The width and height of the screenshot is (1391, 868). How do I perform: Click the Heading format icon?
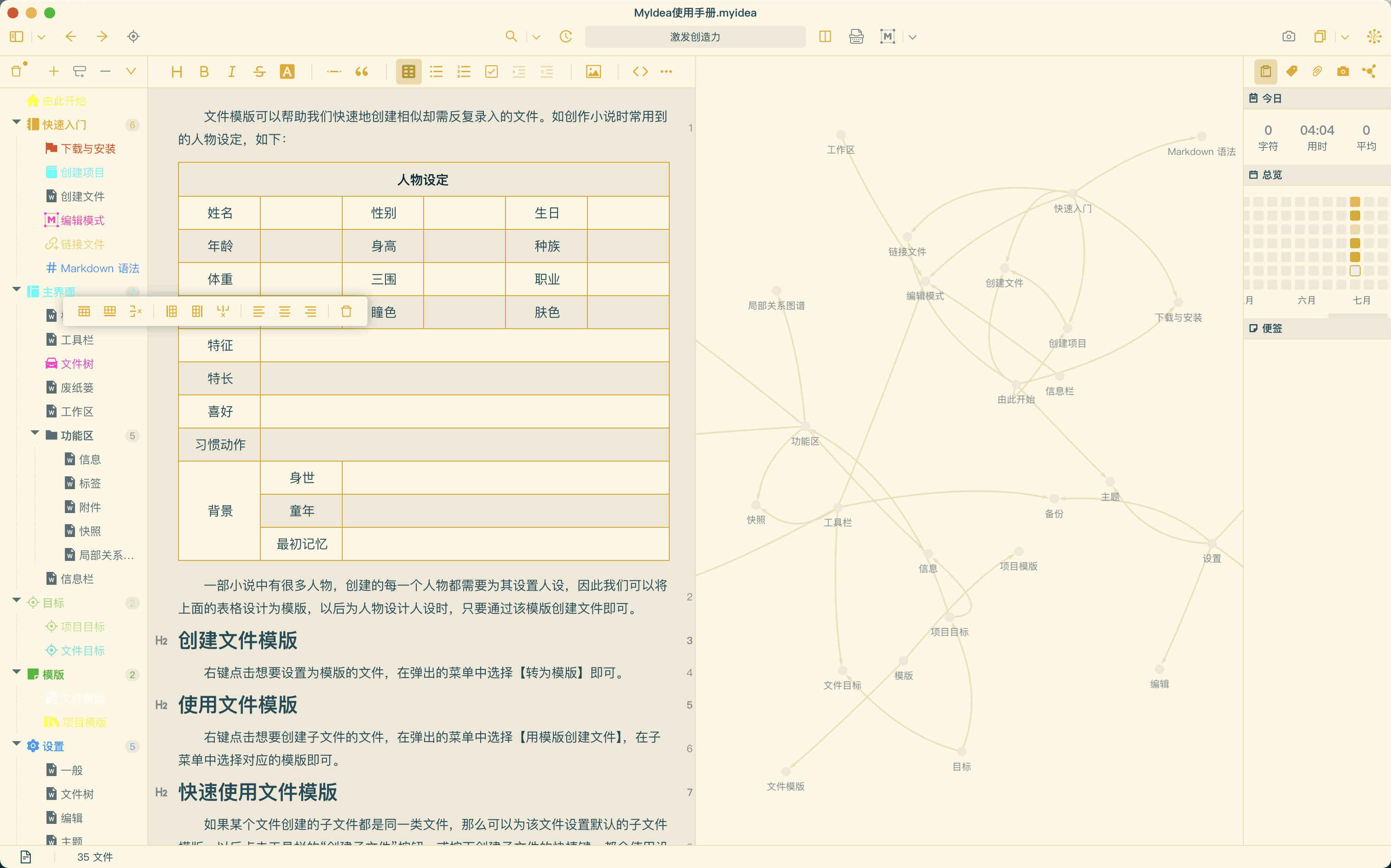coord(176,72)
